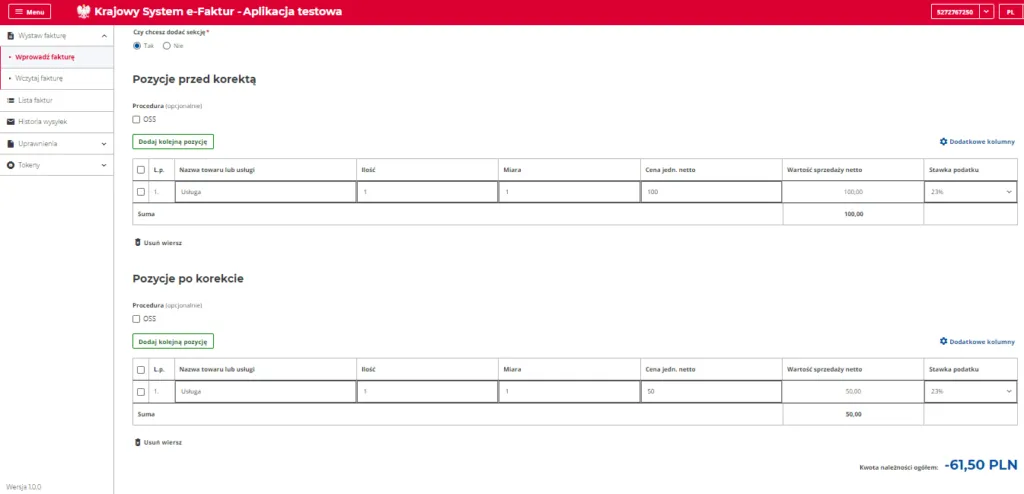Click the NIP 5272767250 button
The height and width of the screenshot is (494, 1024).
coord(955,12)
